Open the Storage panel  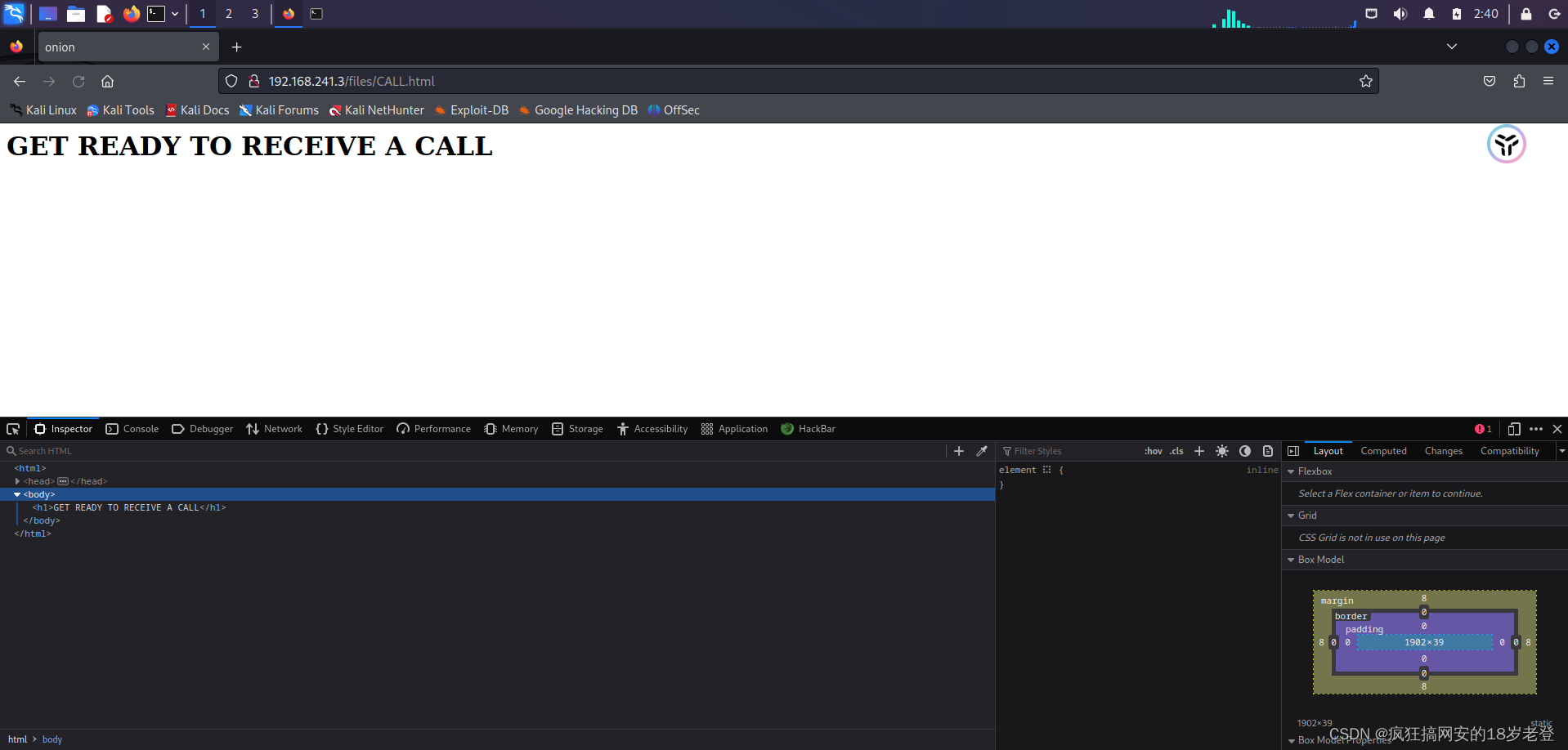click(577, 429)
